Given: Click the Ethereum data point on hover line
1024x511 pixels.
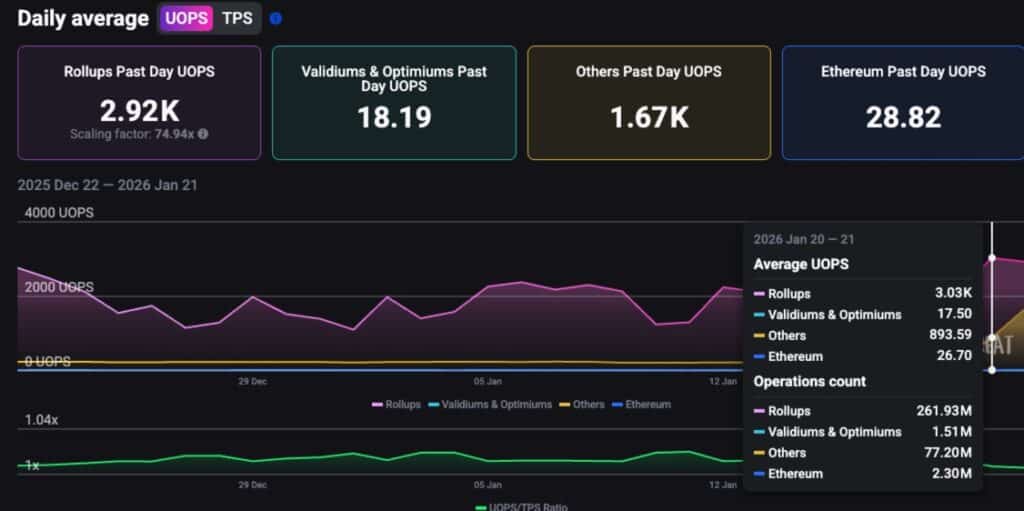Looking at the screenshot, I should (992, 370).
